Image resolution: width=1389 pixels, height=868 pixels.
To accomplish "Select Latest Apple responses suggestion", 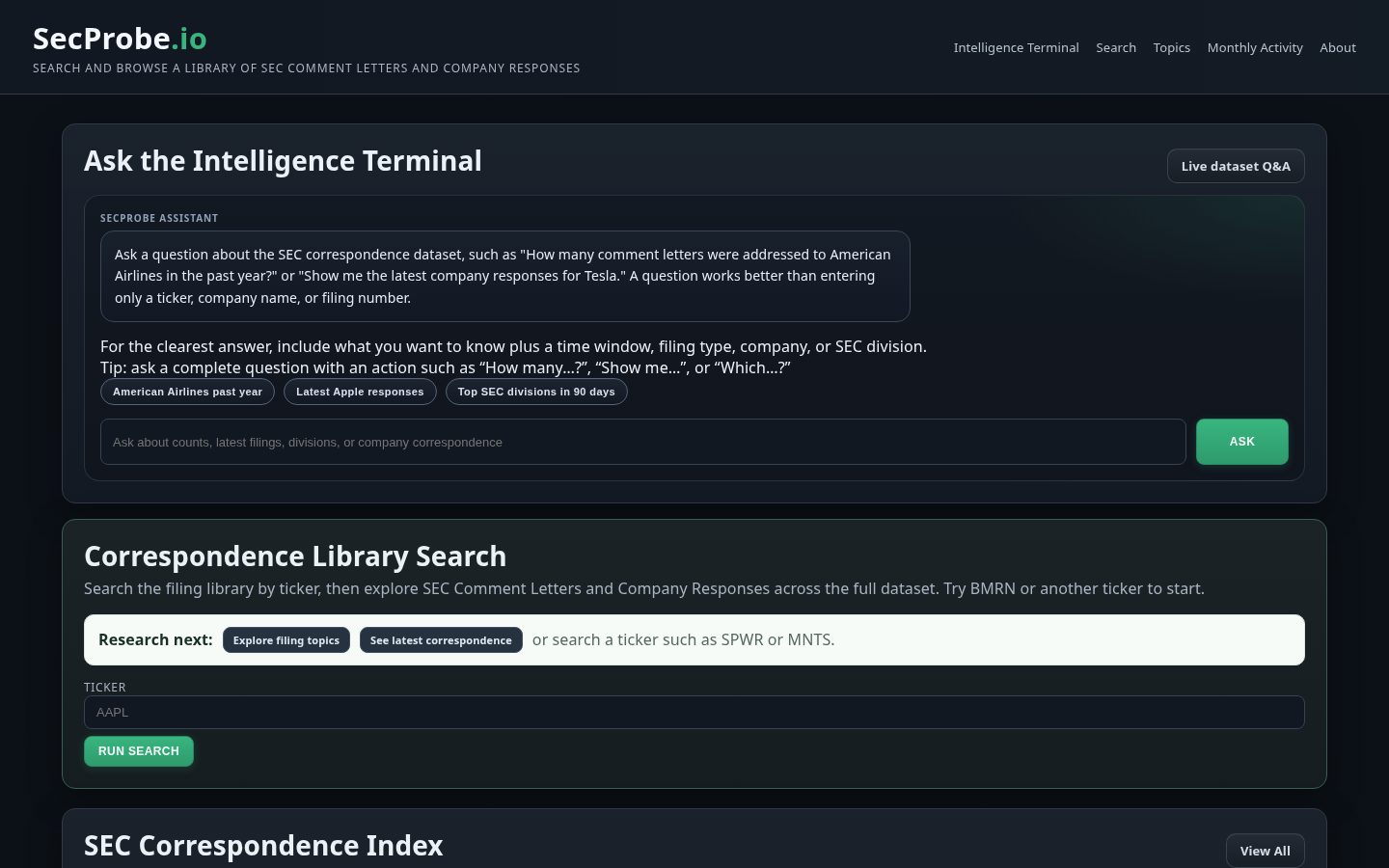I will [x=360, y=392].
